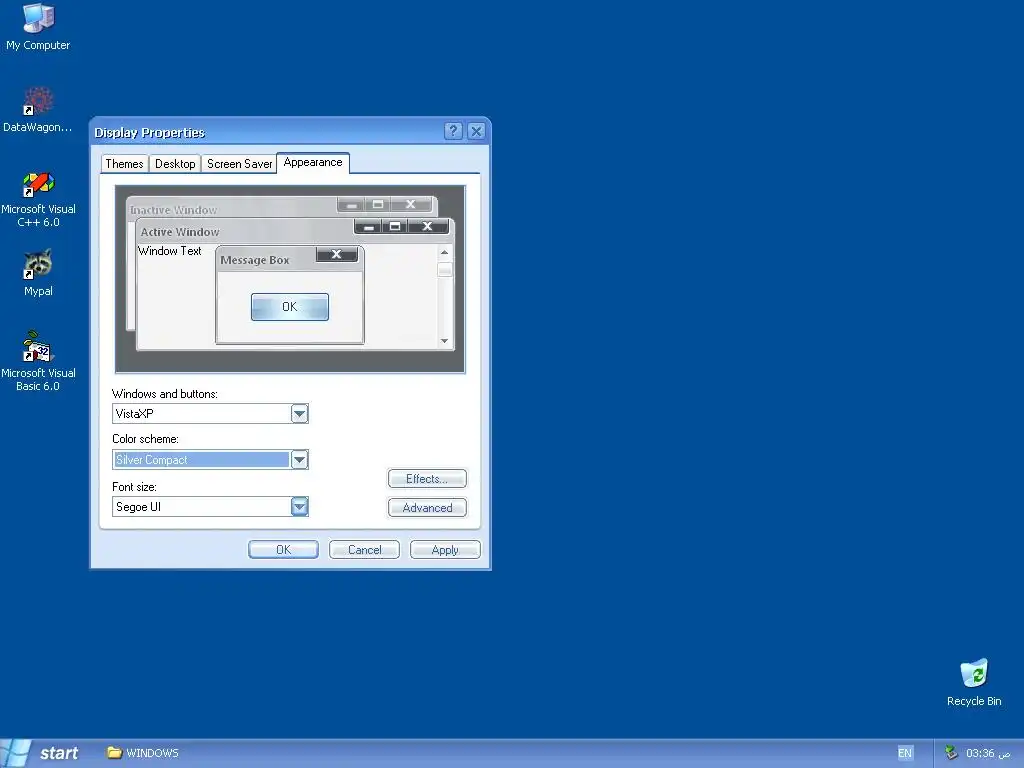Open Advanced appearance settings
1024x768 pixels.
(x=427, y=507)
